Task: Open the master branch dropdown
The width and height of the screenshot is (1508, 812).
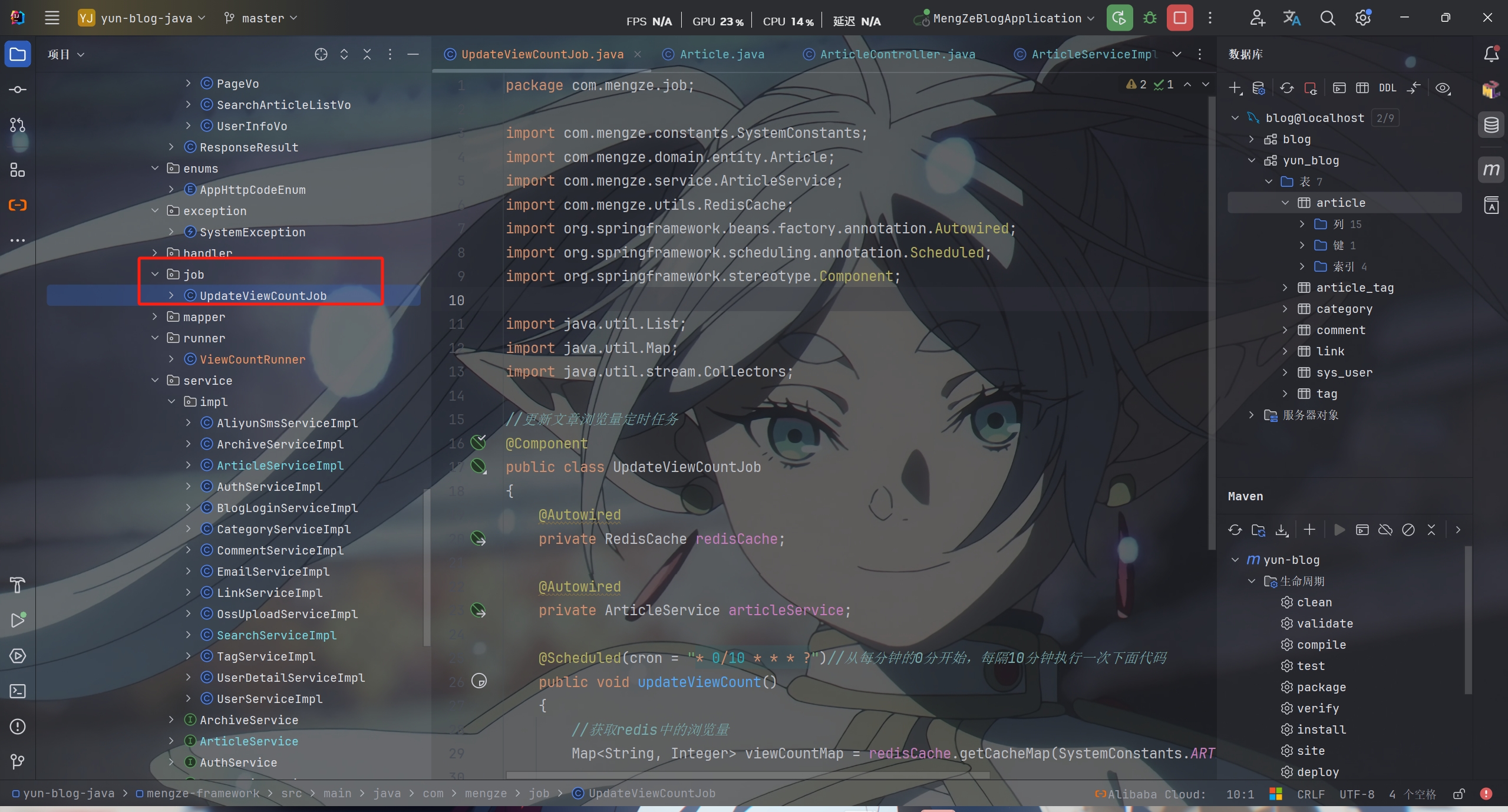Action: coord(260,18)
